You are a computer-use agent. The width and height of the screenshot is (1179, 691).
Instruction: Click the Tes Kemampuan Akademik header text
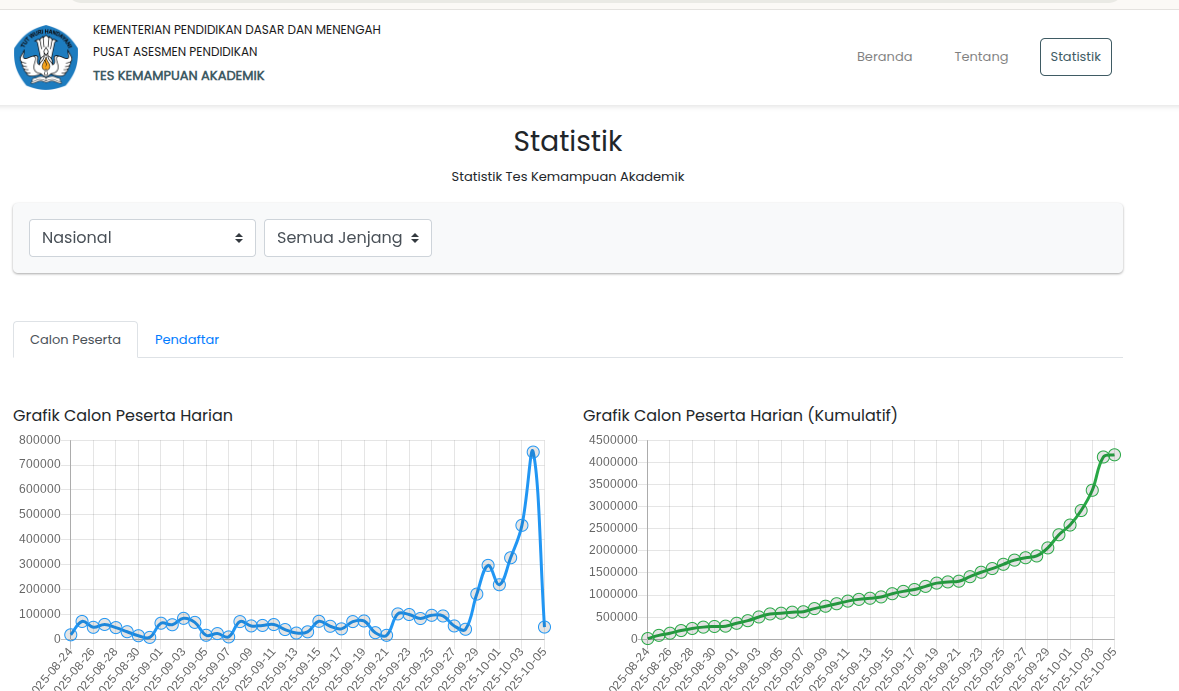click(179, 76)
